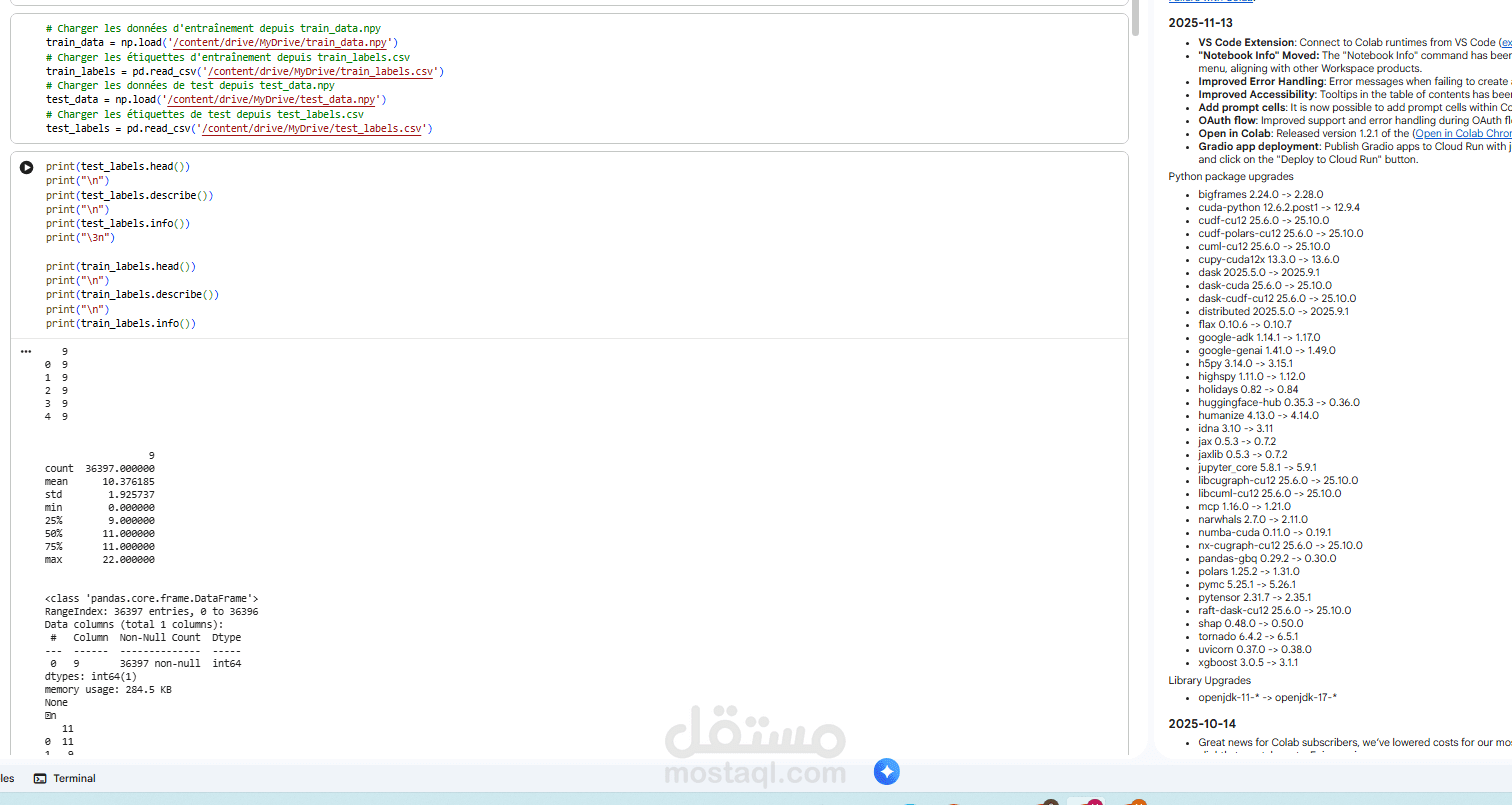The width and height of the screenshot is (1512, 805).
Task: Click the Colab subscribers lowered costs note
Action: pyautogui.click(x=1355, y=742)
